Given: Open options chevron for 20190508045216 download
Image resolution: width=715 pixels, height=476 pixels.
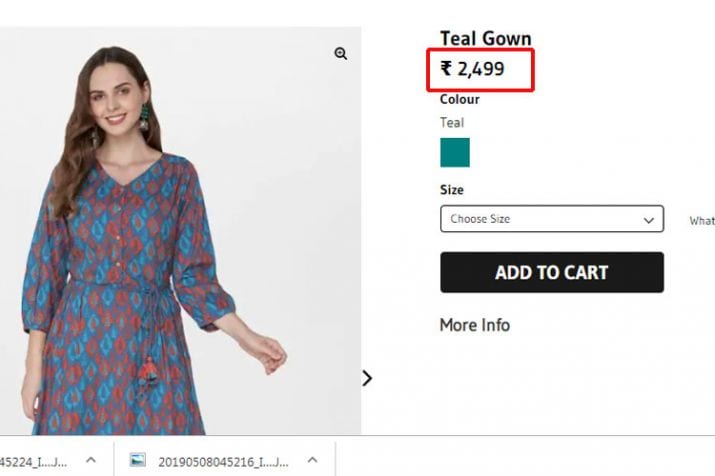Looking at the screenshot, I should (x=312, y=460).
